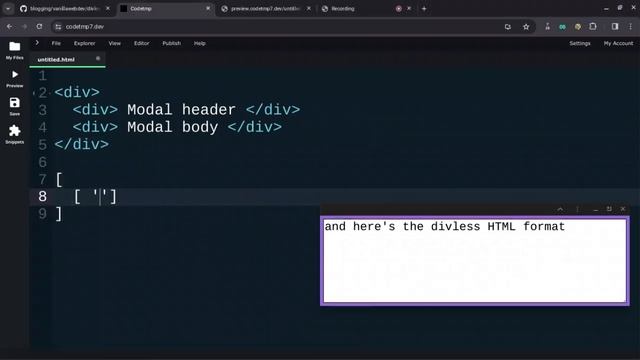Go forward in browser history

[x=24, y=27]
